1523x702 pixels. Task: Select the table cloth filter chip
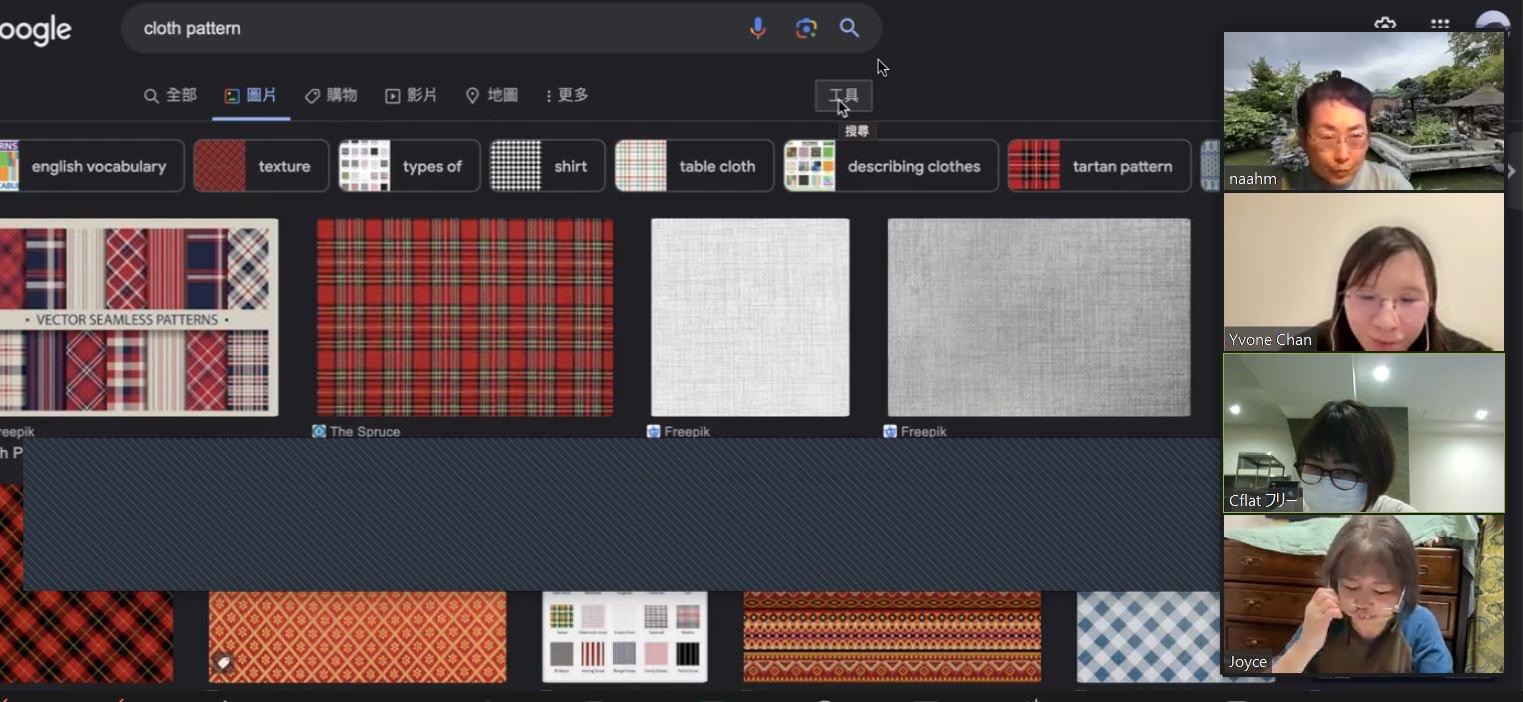[x=694, y=166]
